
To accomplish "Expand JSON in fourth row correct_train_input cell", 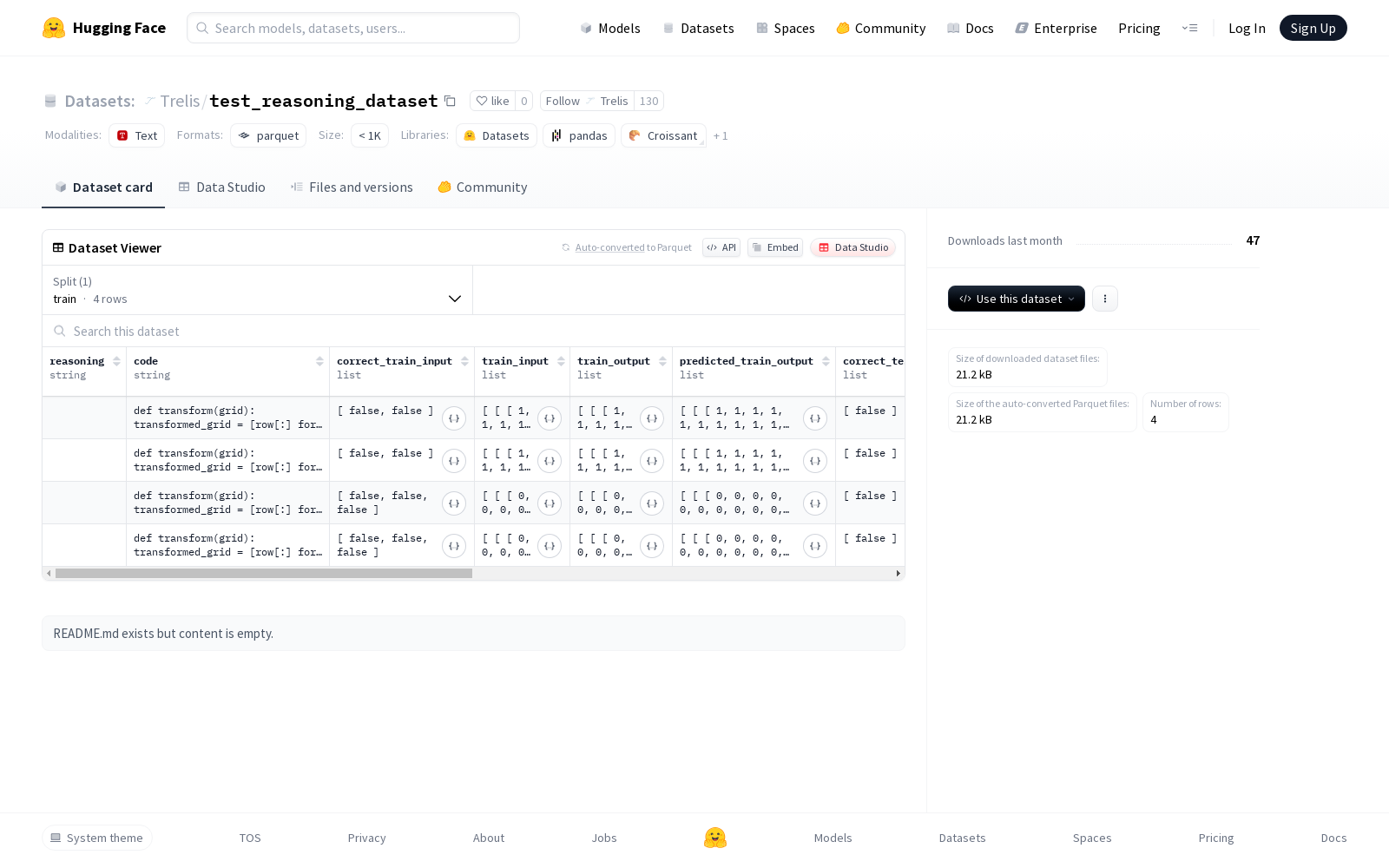I will pos(454,546).
